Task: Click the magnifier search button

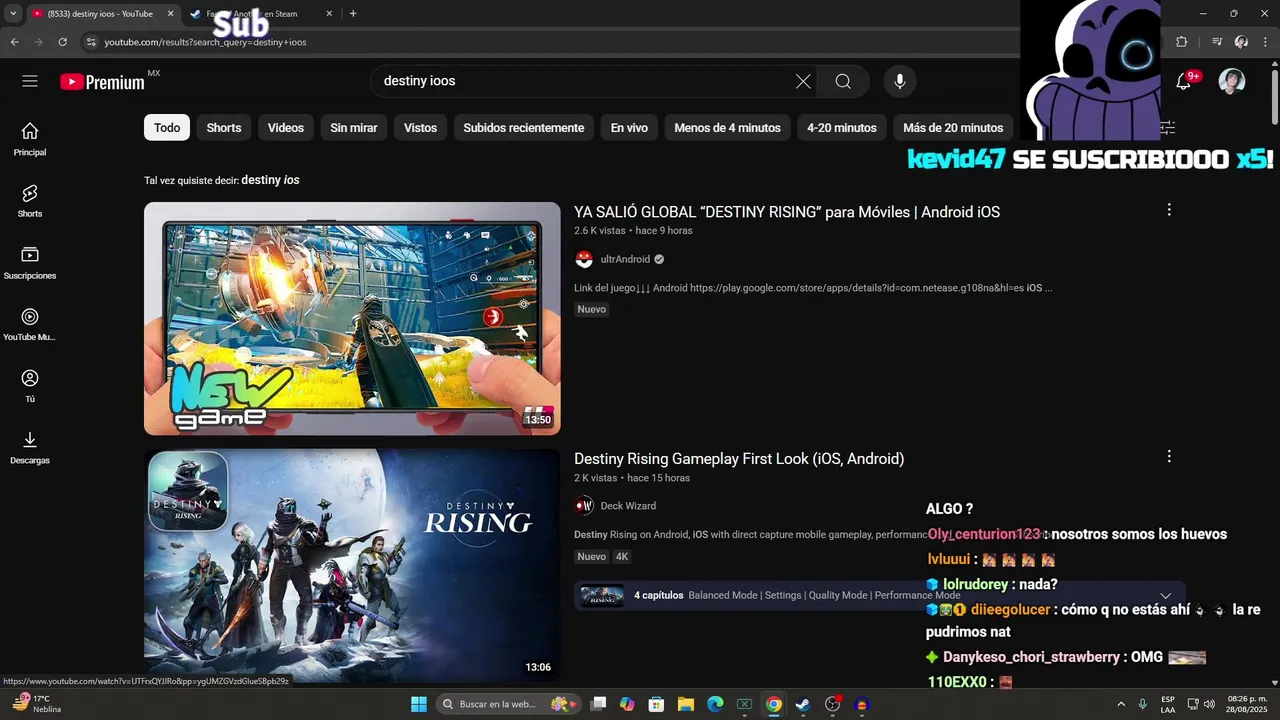Action: pyautogui.click(x=843, y=82)
